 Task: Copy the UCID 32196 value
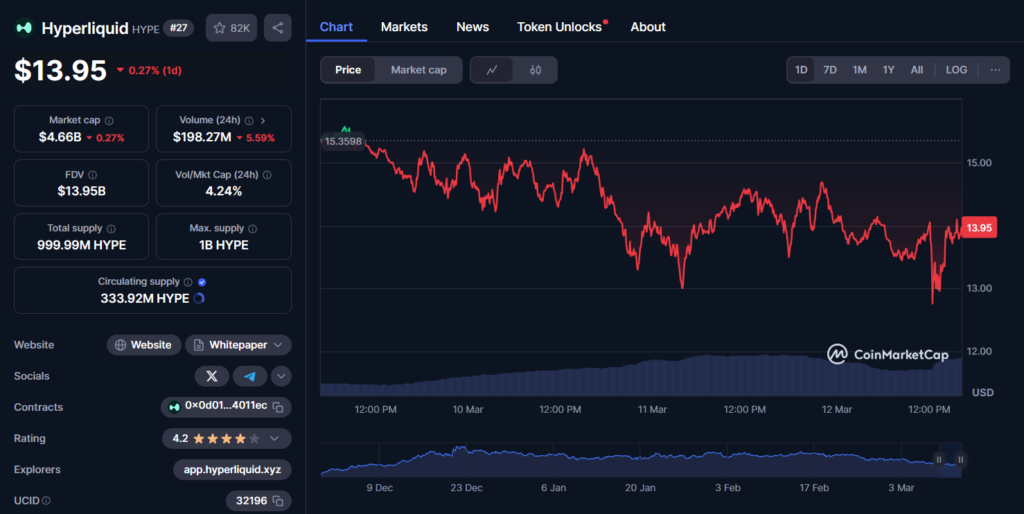[x=278, y=501]
